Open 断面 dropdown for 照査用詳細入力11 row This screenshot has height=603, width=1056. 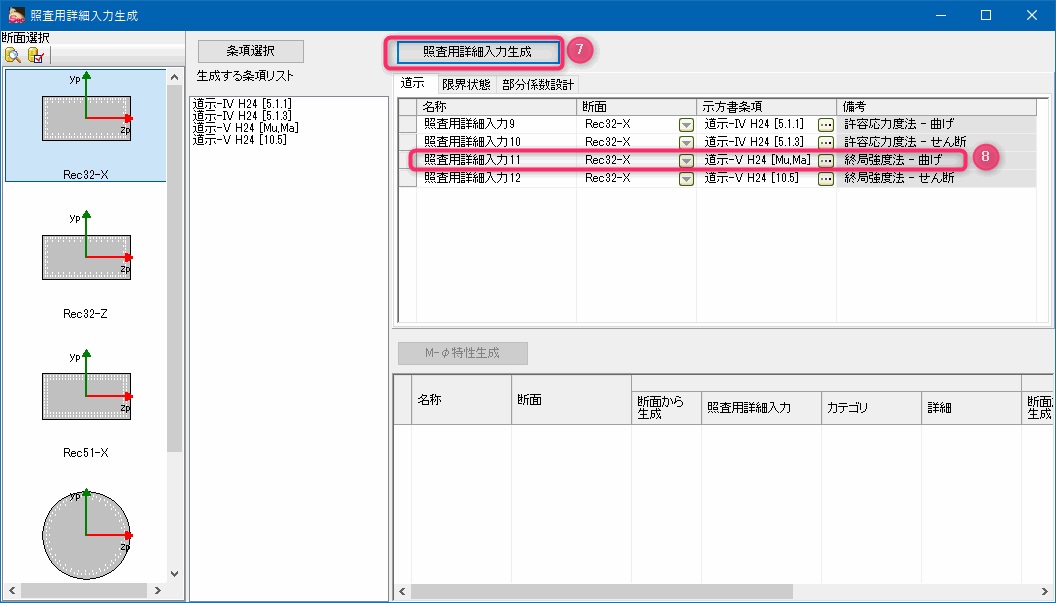pyautogui.click(x=686, y=160)
